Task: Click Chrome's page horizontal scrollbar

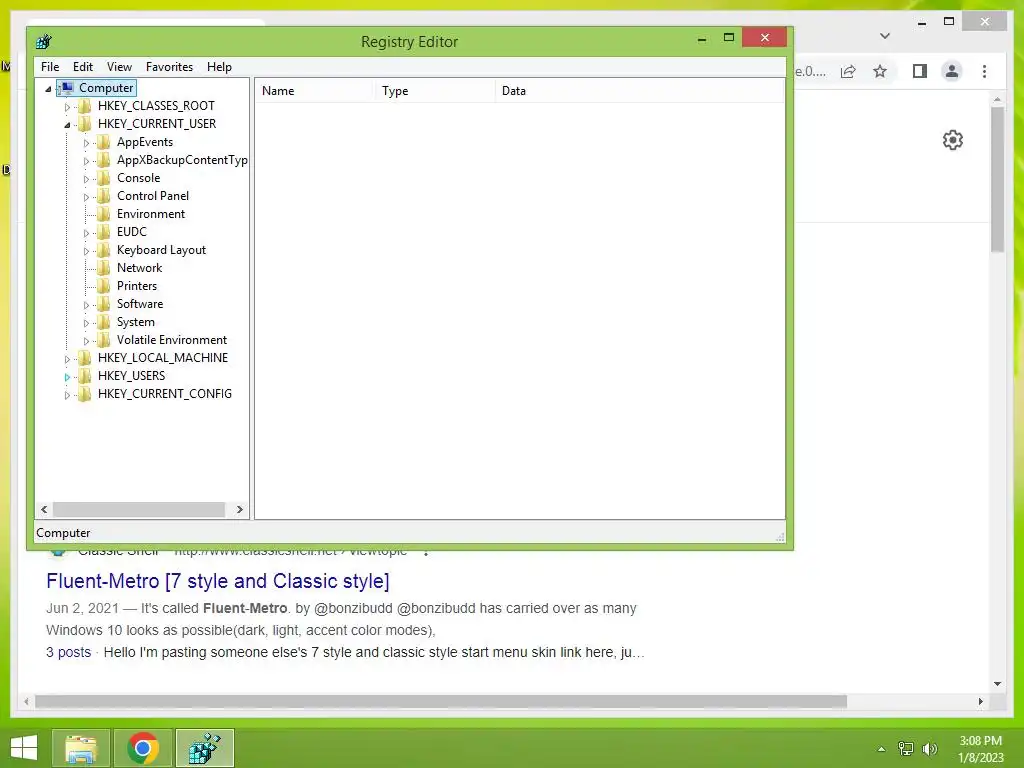Action: click(x=441, y=701)
